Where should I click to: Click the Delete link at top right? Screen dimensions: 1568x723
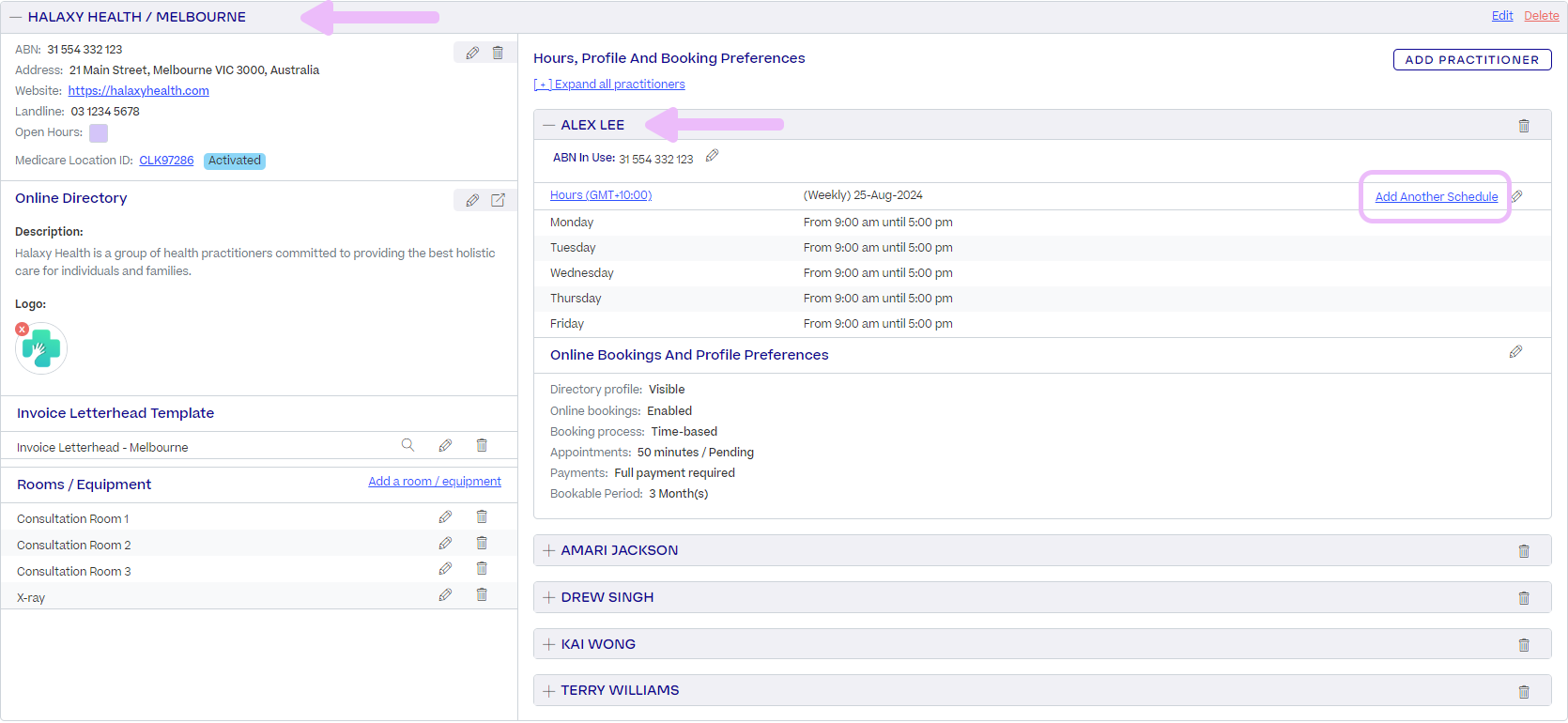click(1542, 16)
